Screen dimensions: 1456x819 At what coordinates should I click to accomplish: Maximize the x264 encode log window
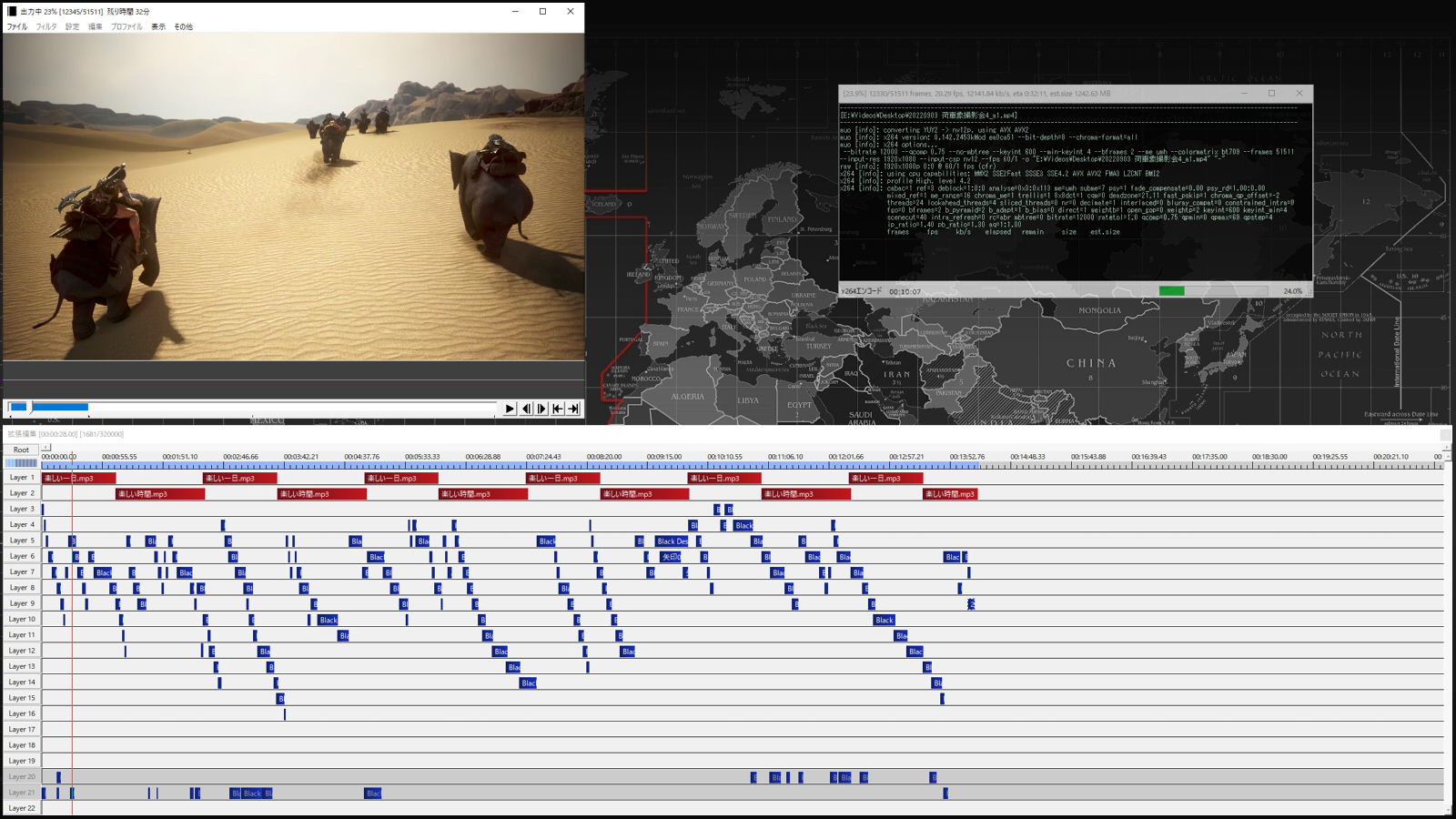click(1271, 93)
